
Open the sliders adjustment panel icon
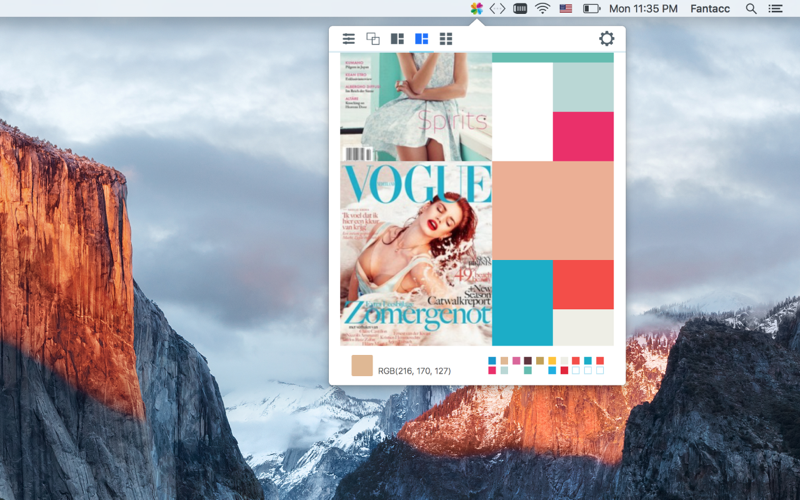(348, 39)
